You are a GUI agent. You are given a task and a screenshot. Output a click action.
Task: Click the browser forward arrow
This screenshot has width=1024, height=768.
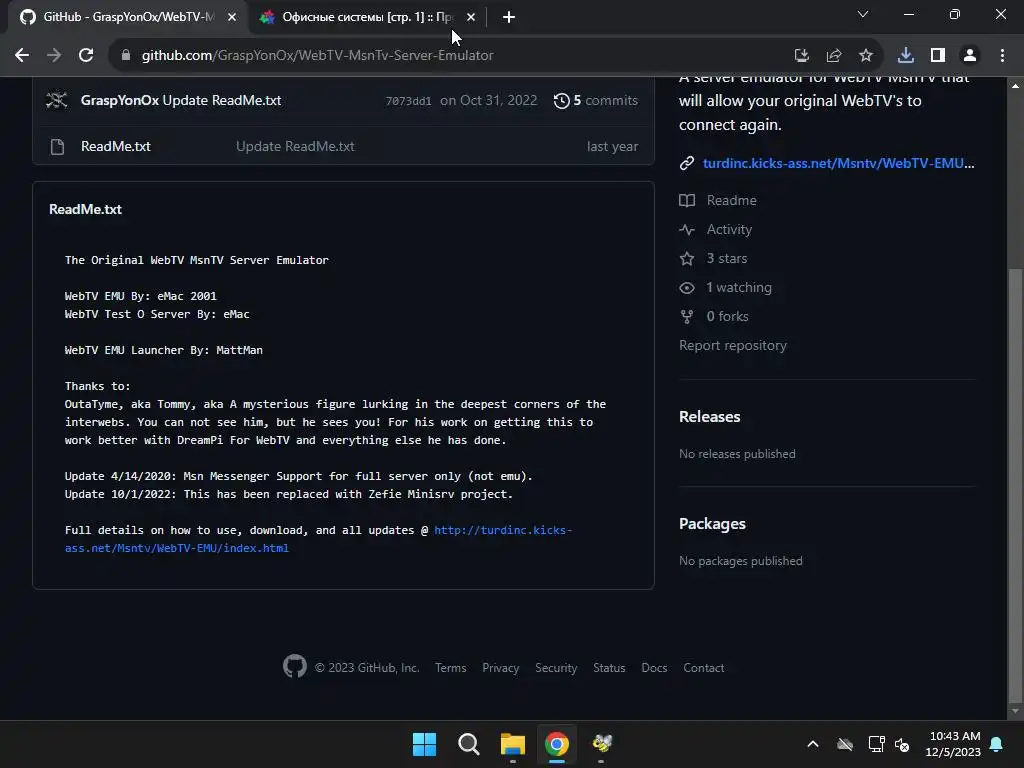54,56
